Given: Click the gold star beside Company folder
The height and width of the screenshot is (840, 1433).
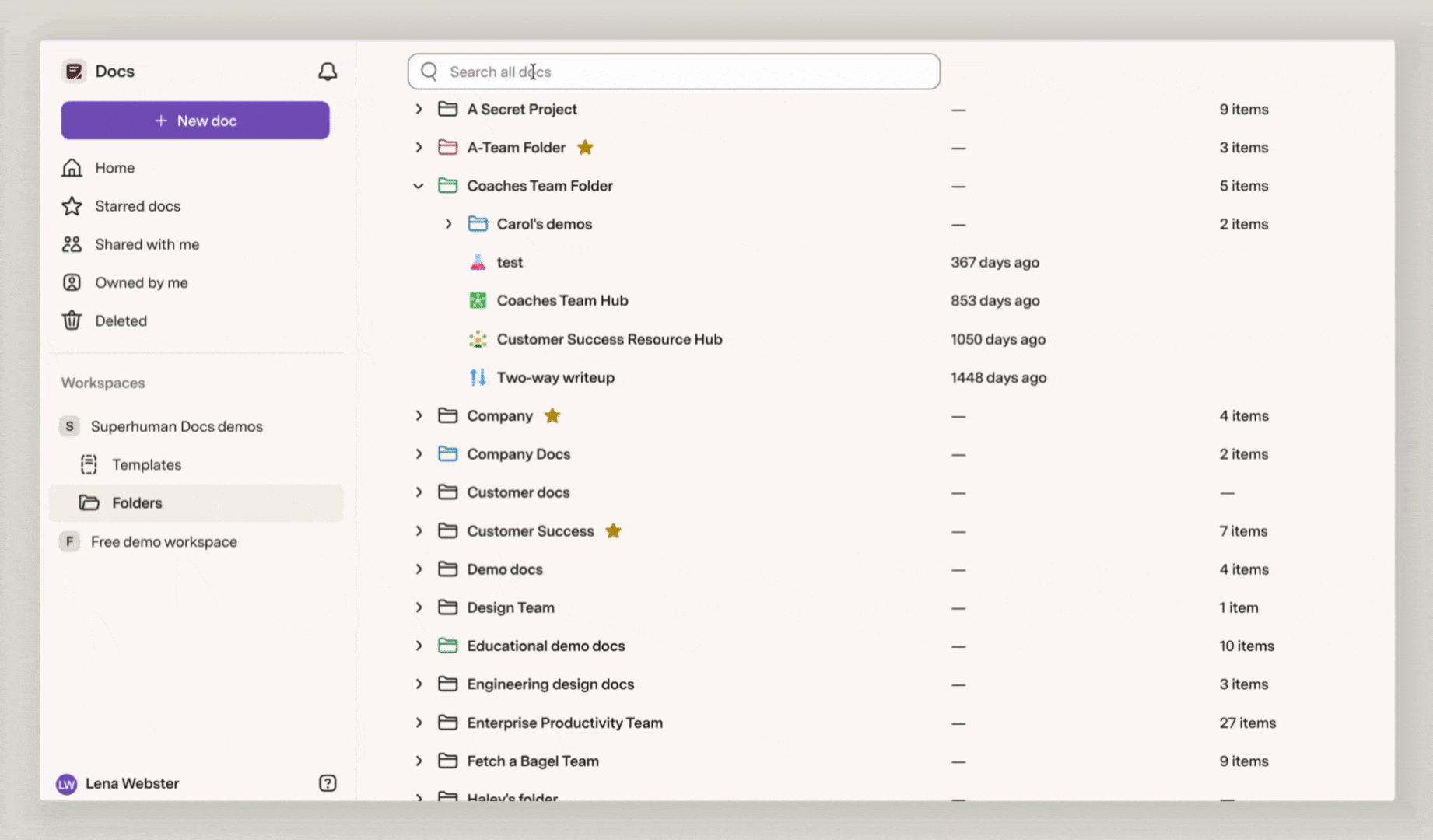Looking at the screenshot, I should tap(552, 415).
